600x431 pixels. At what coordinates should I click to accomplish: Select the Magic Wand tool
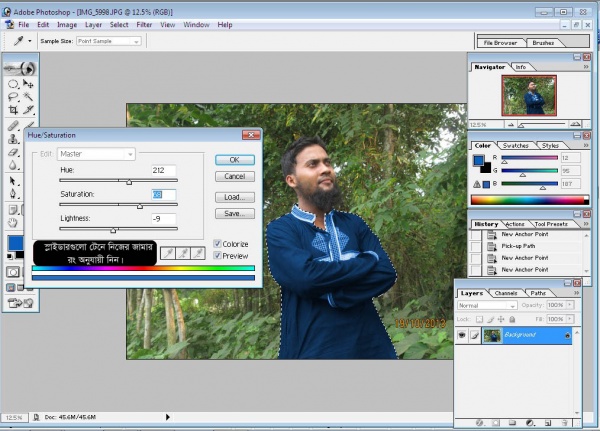(28, 96)
